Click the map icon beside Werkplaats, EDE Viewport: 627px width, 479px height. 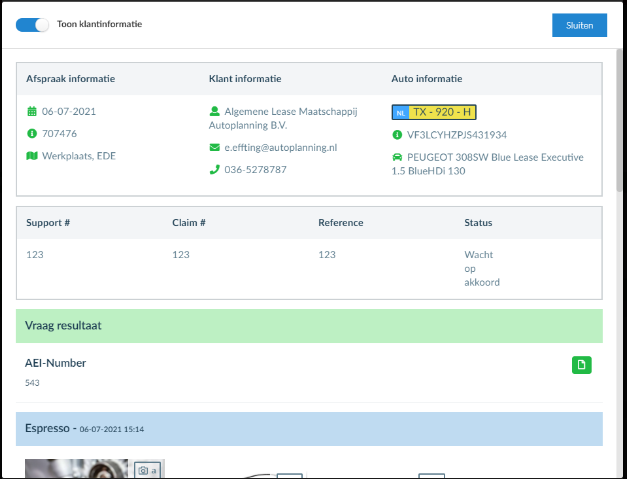[32, 156]
